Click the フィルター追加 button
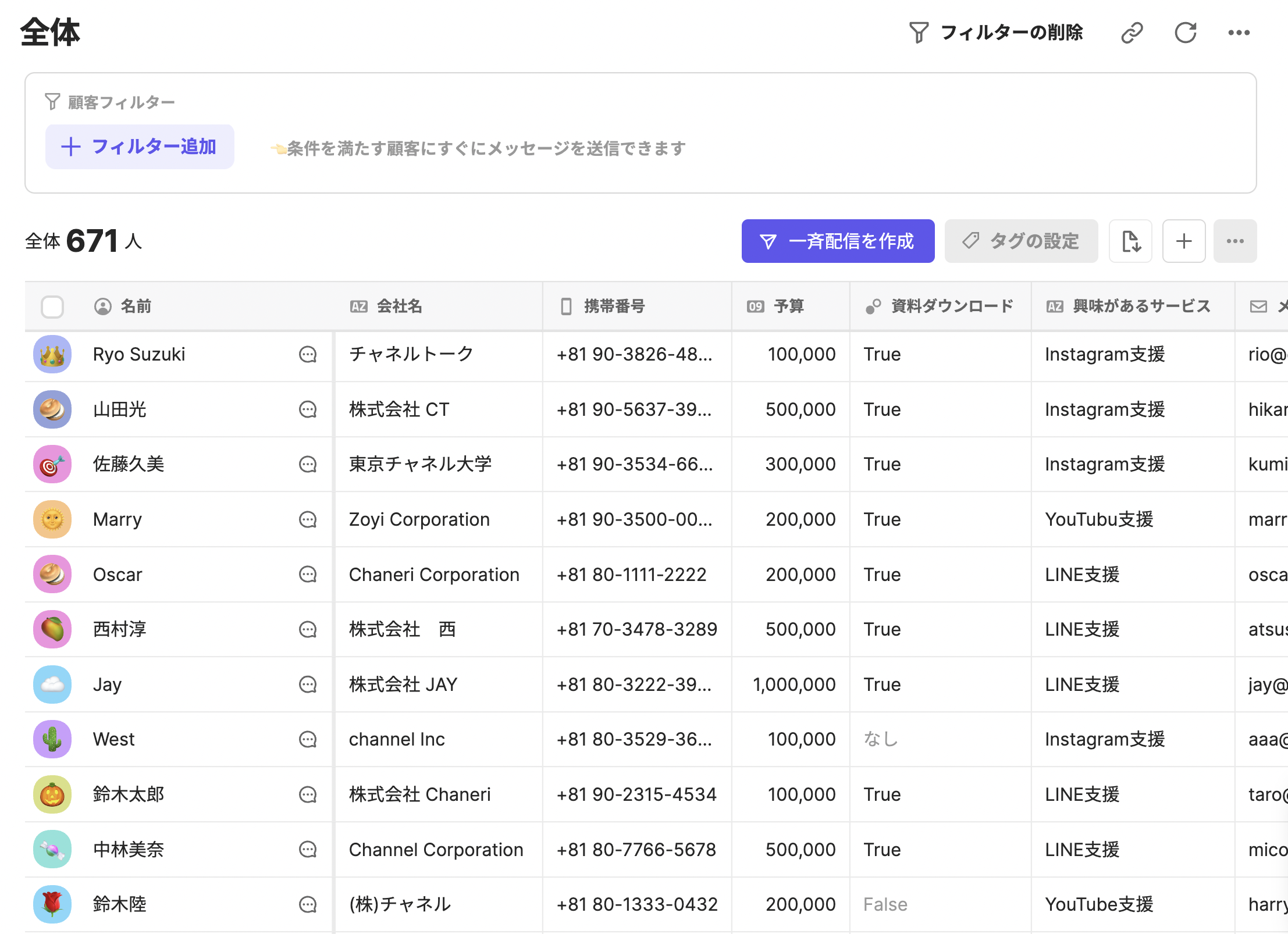Screen dimensions: 1288x934 [140, 147]
